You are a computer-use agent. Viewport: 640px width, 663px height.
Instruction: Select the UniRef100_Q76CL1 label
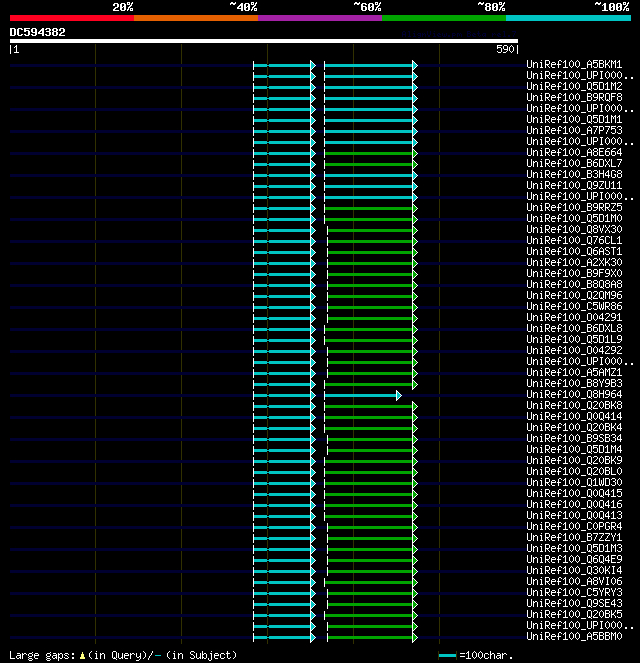coord(574,240)
